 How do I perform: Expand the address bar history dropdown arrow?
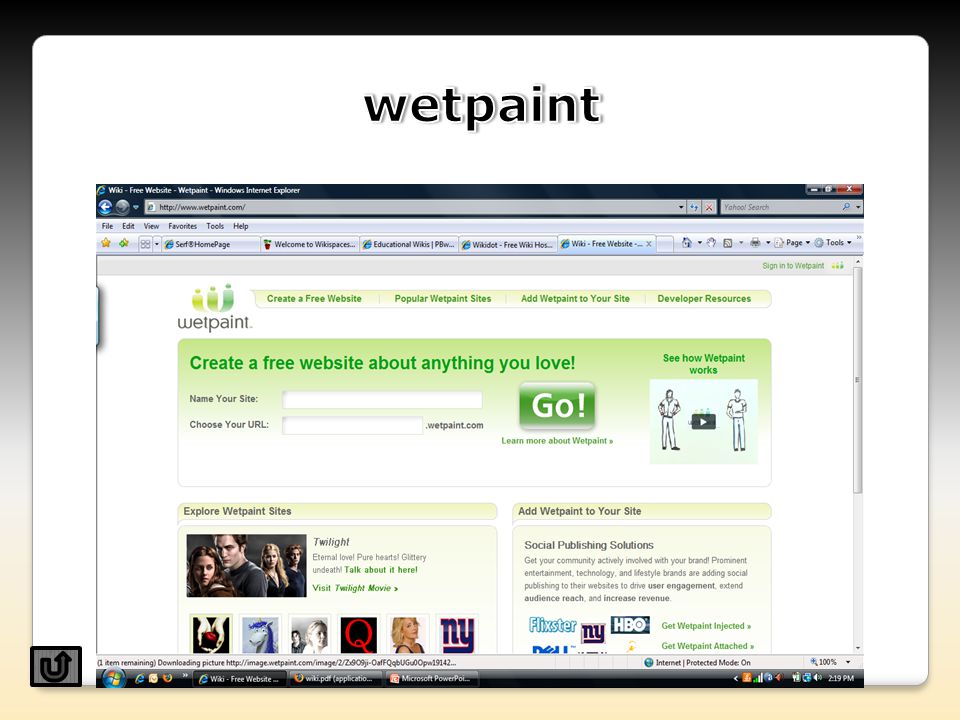681,207
